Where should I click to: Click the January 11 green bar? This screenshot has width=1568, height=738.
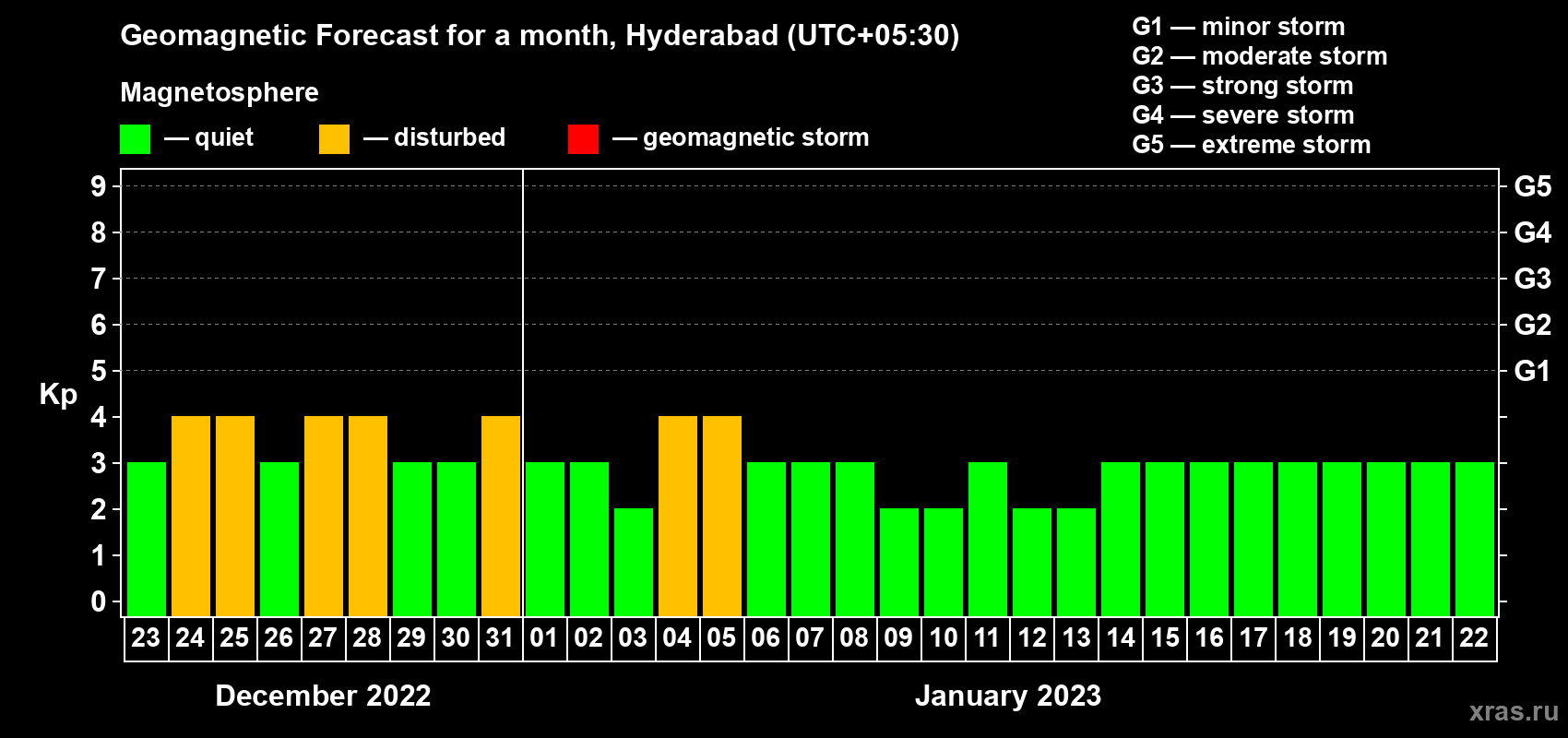pos(988,539)
